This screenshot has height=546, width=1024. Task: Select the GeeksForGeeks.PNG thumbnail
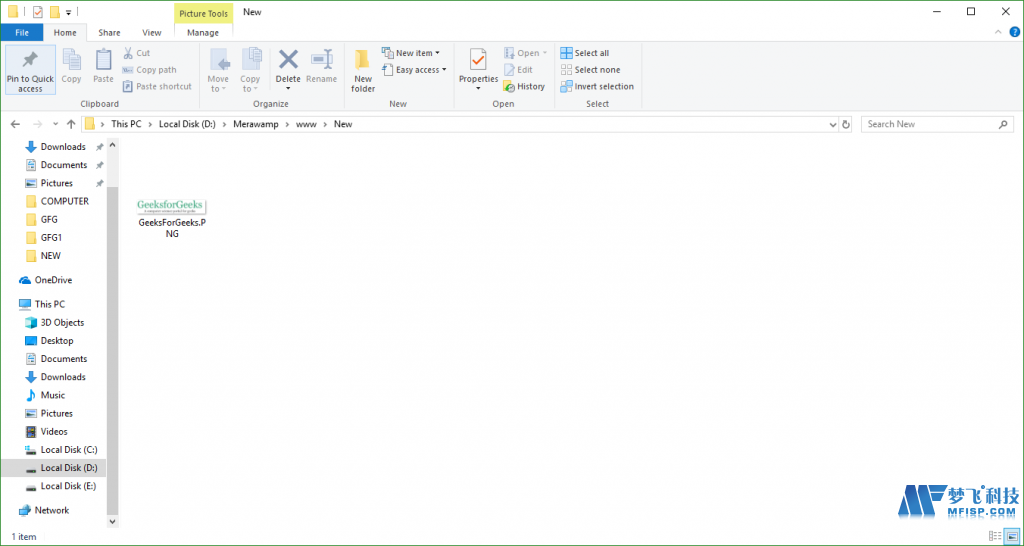click(x=171, y=206)
